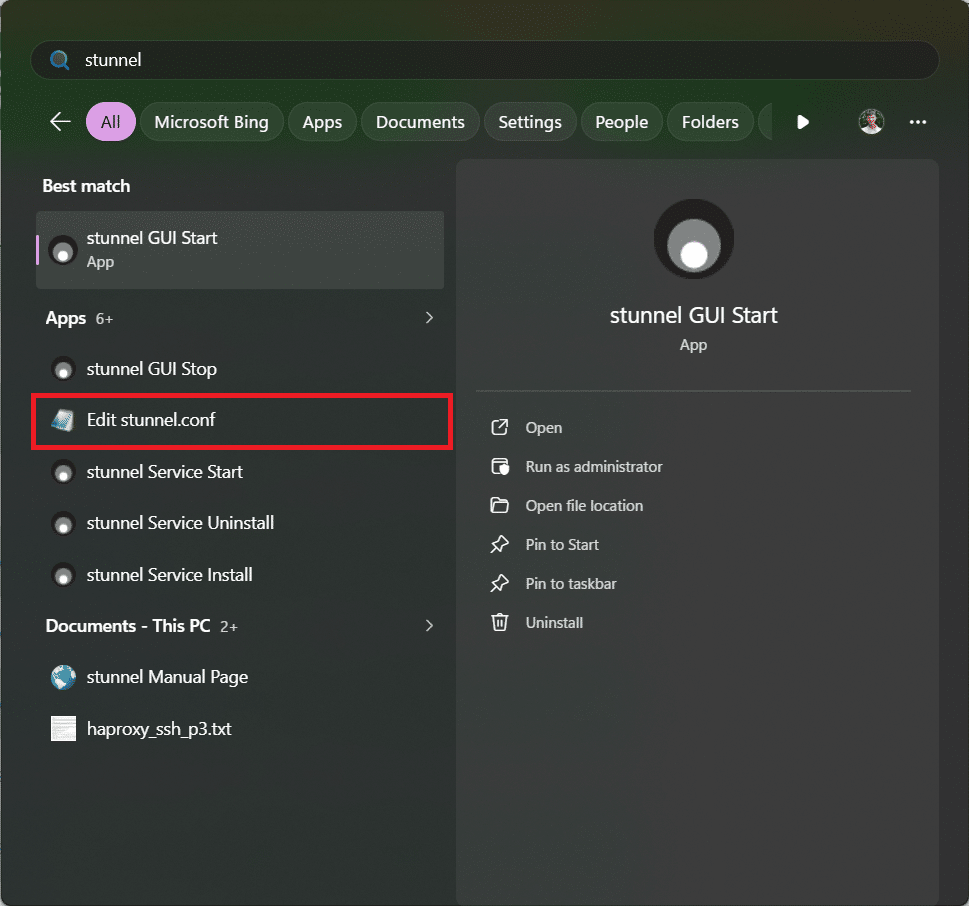Screen dimensions: 969x906
Task: Open Edit stunnel.conf notepad icon
Action: (63, 420)
